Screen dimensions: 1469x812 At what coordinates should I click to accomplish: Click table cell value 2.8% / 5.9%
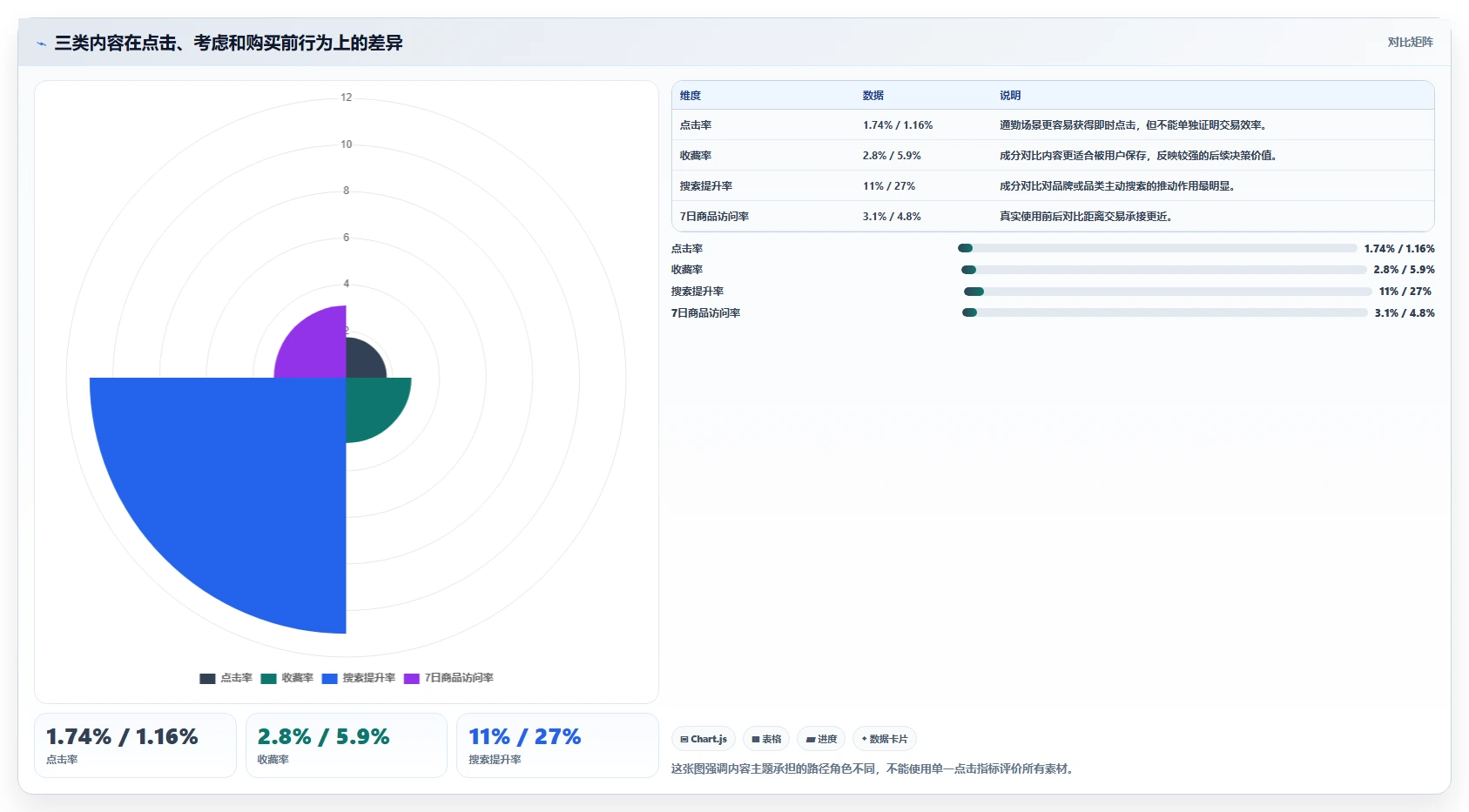click(x=892, y=156)
